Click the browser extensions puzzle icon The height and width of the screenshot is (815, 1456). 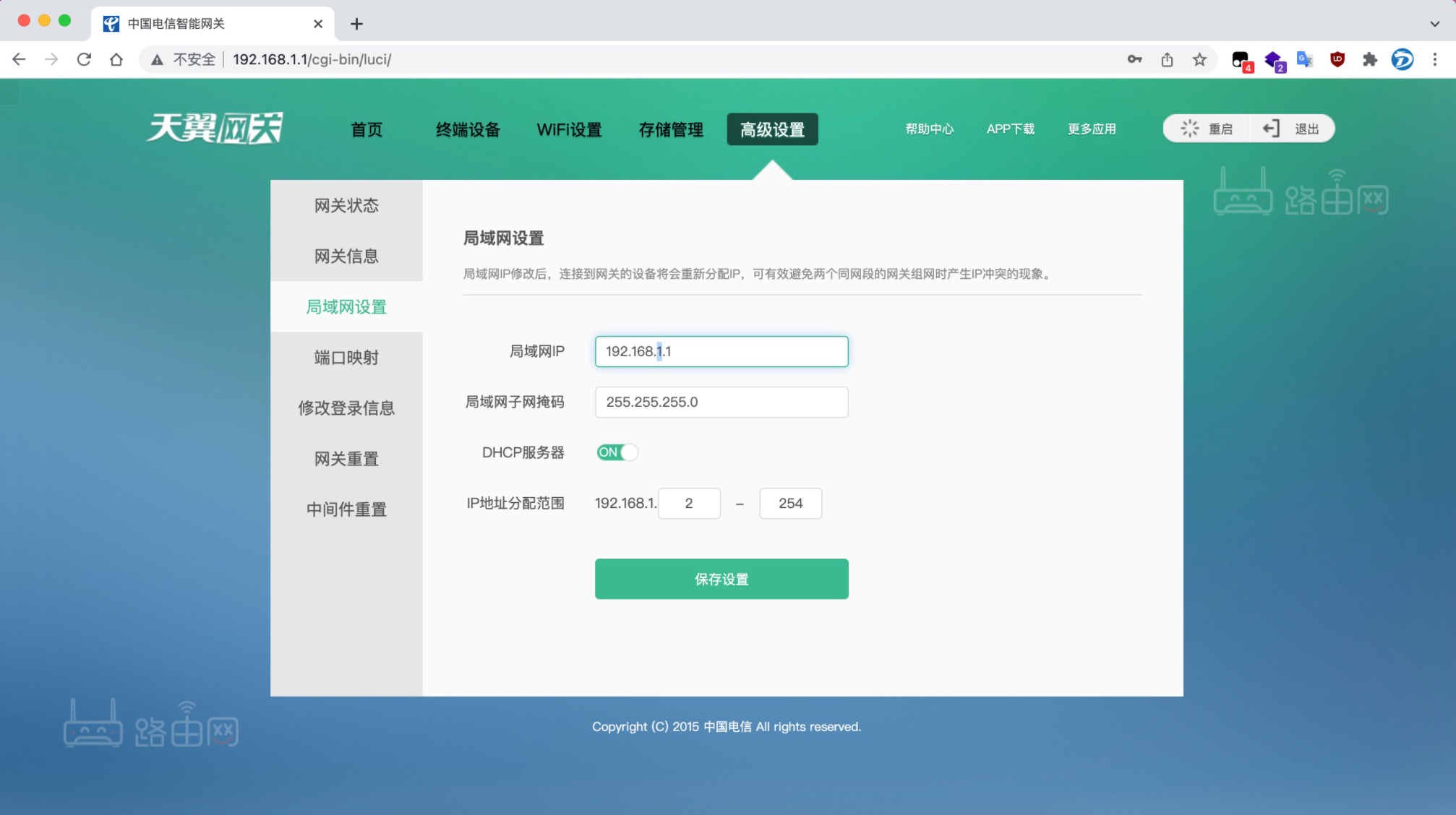[1369, 59]
